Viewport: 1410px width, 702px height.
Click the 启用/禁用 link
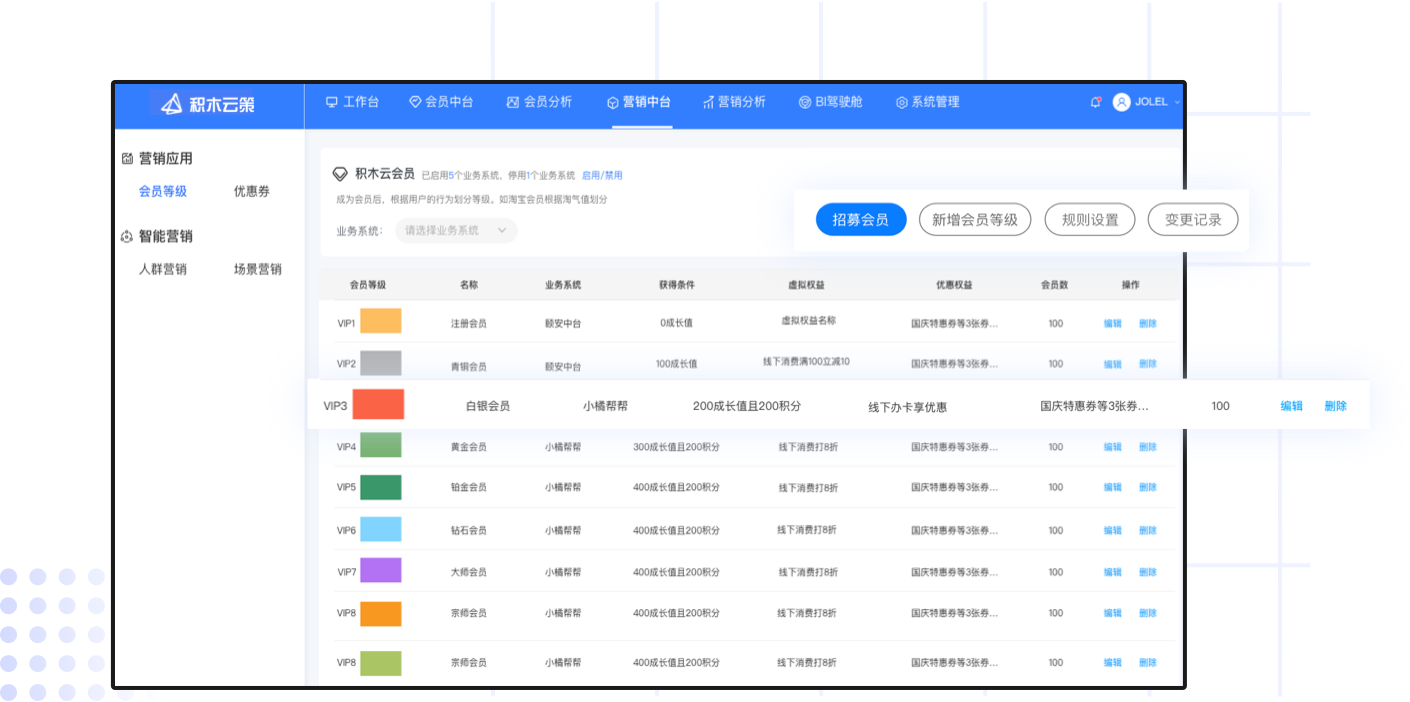point(601,175)
